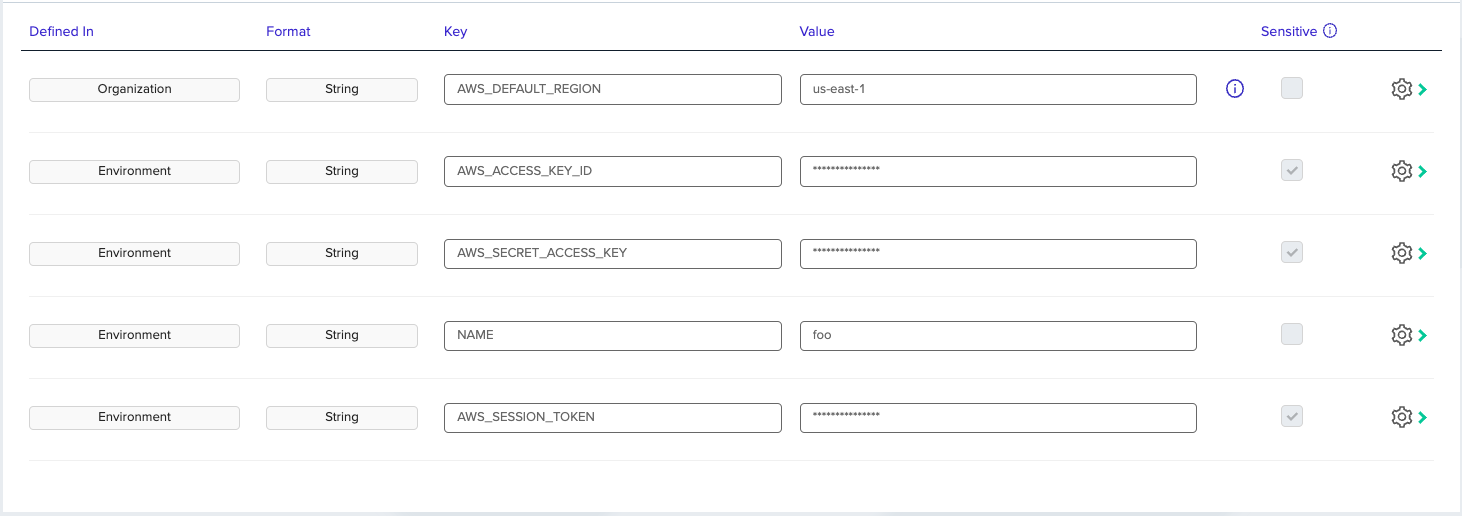Click info icon beside us-east-1 value
Screen dimensions: 1462x516
[x=1235, y=89]
